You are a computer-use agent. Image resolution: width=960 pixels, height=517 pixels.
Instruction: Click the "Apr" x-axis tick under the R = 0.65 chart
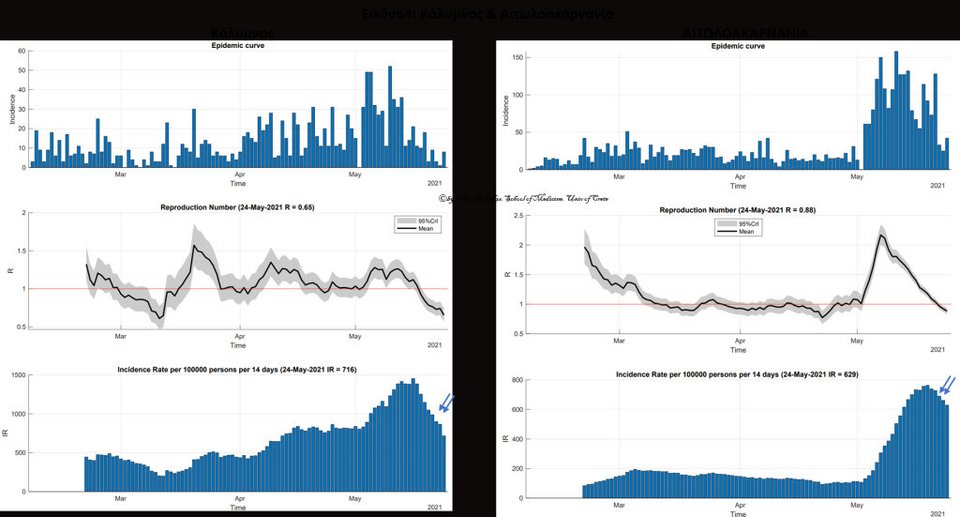(239, 337)
